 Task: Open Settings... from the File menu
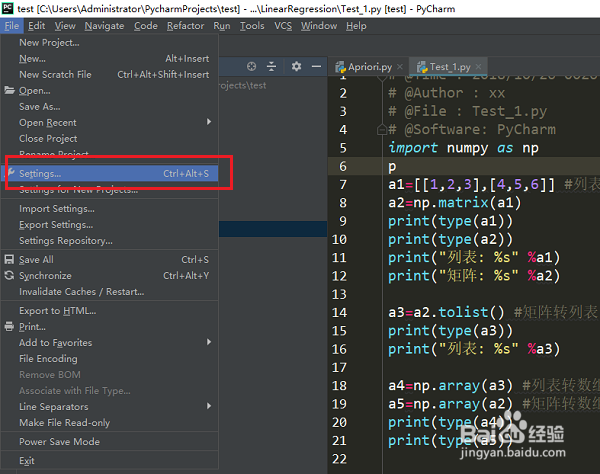pos(109,174)
